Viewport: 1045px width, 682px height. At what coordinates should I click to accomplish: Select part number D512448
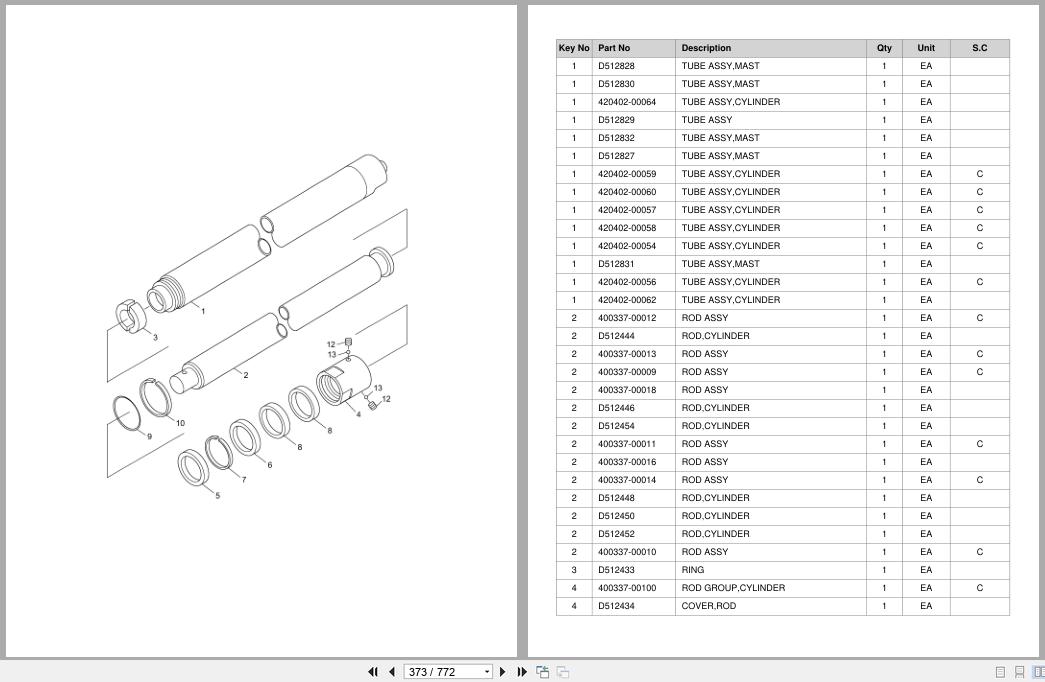click(x=616, y=498)
